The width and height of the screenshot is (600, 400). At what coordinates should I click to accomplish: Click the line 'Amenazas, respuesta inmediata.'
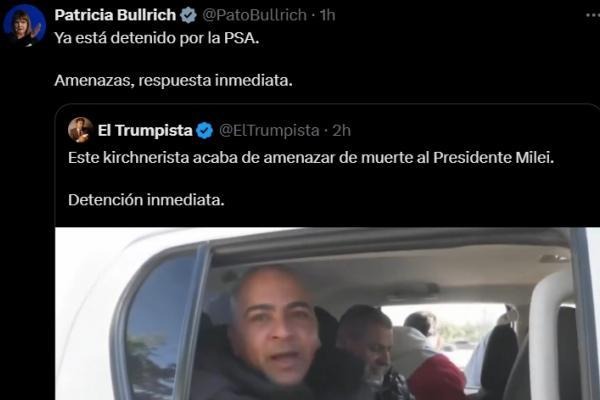click(x=173, y=80)
